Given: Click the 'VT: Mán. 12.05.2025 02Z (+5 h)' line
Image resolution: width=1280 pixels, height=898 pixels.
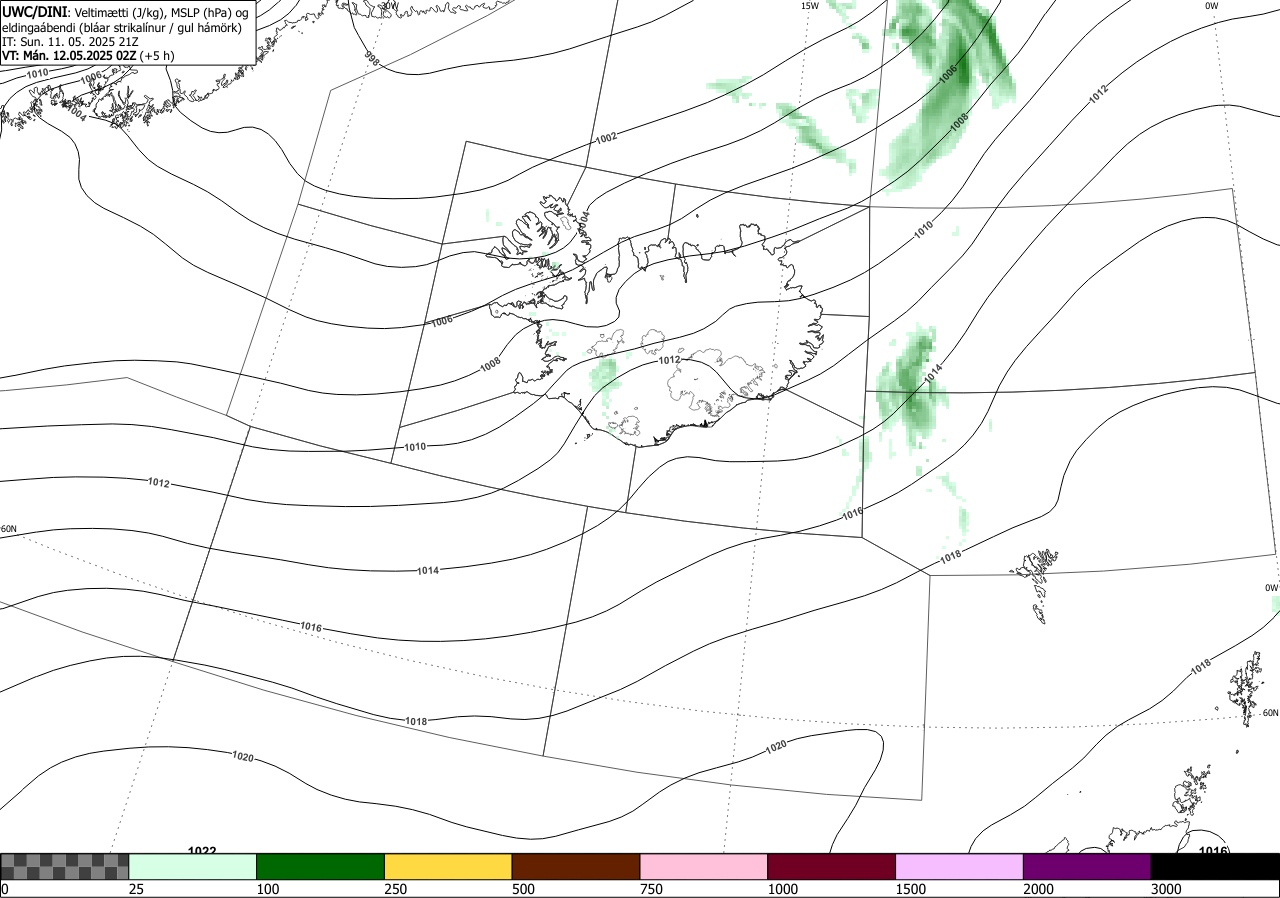Looking at the screenshot, I should pos(88,56).
